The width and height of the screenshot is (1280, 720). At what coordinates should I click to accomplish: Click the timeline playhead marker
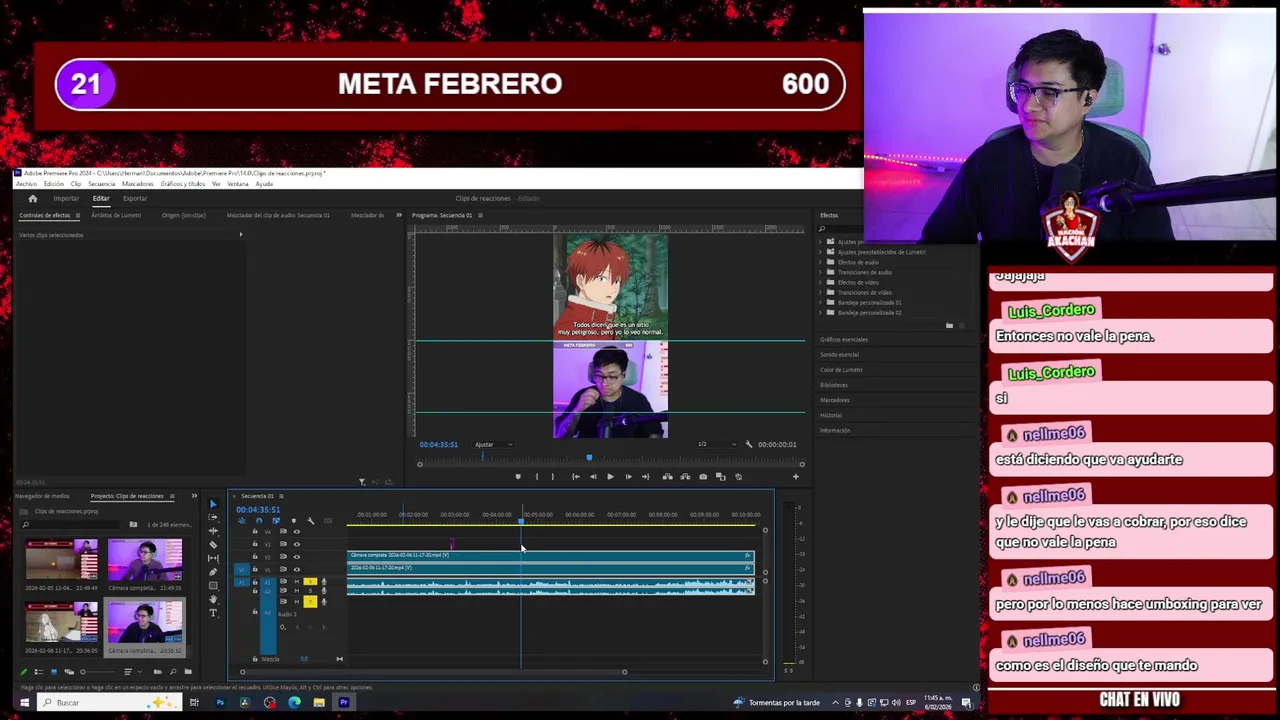coord(521,521)
